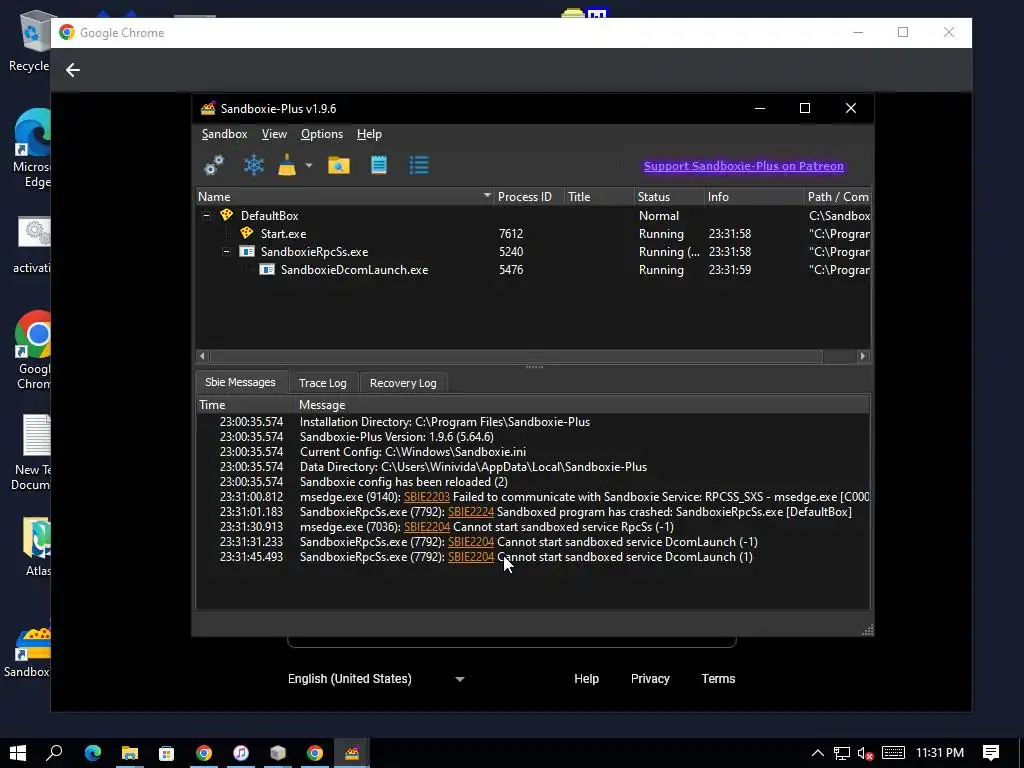Sort by the Title column header
1024x768 pixels.
click(x=599, y=197)
